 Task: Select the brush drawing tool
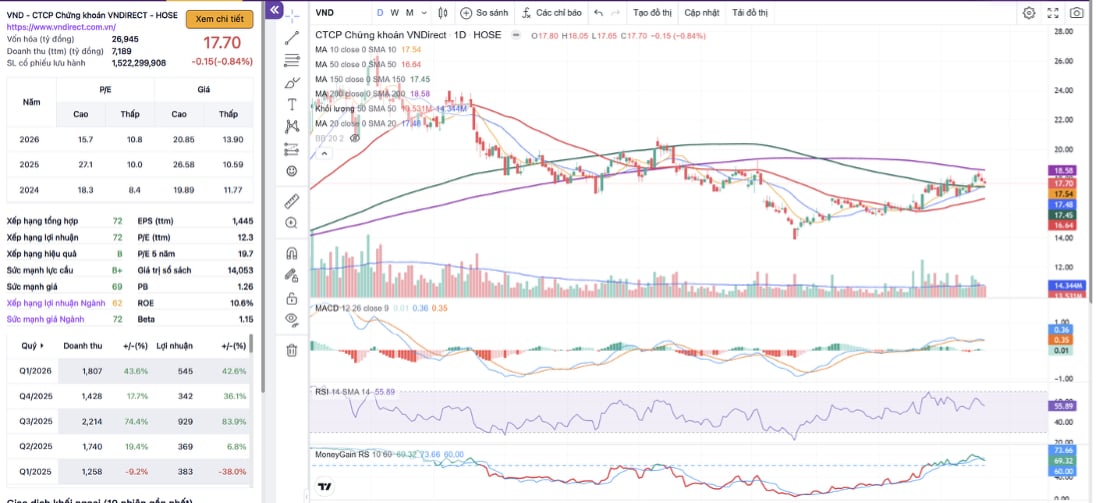coord(292,83)
